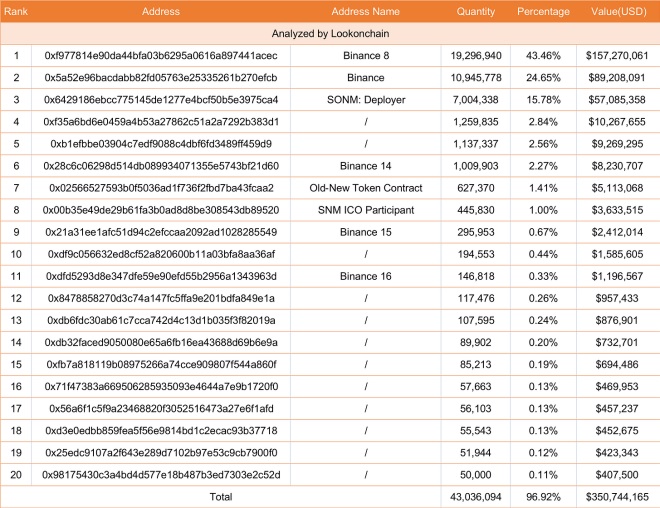Viewport: 660px width, 508px height.
Task: Click the Quantity column header
Action: (475, 12)
